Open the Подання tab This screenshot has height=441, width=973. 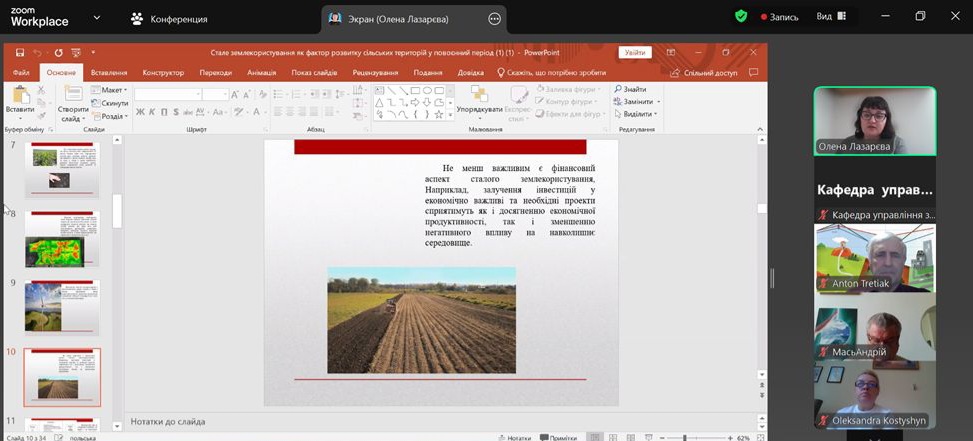[x=428, y=73]
